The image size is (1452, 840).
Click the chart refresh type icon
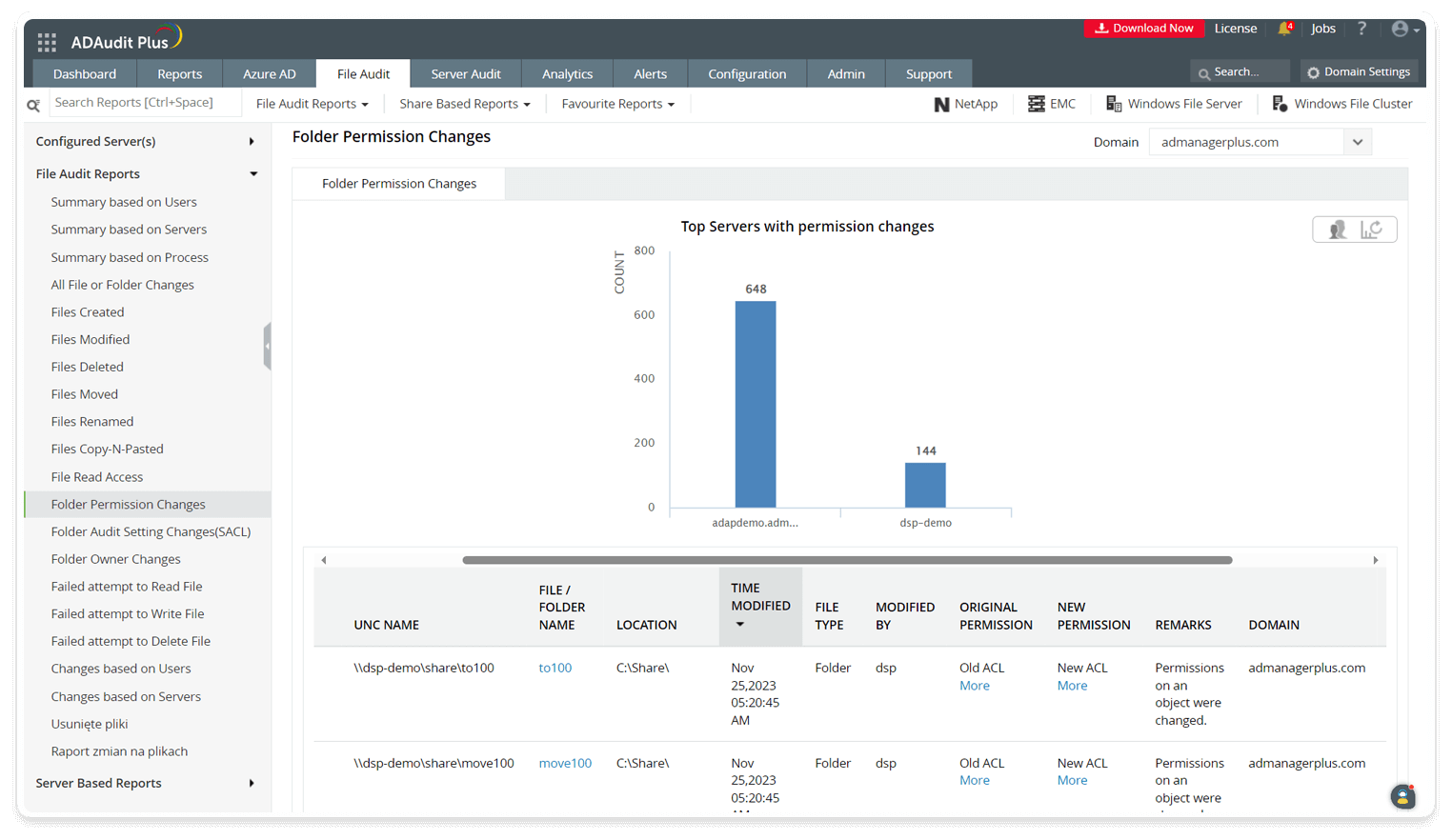tap(1371, 230)
